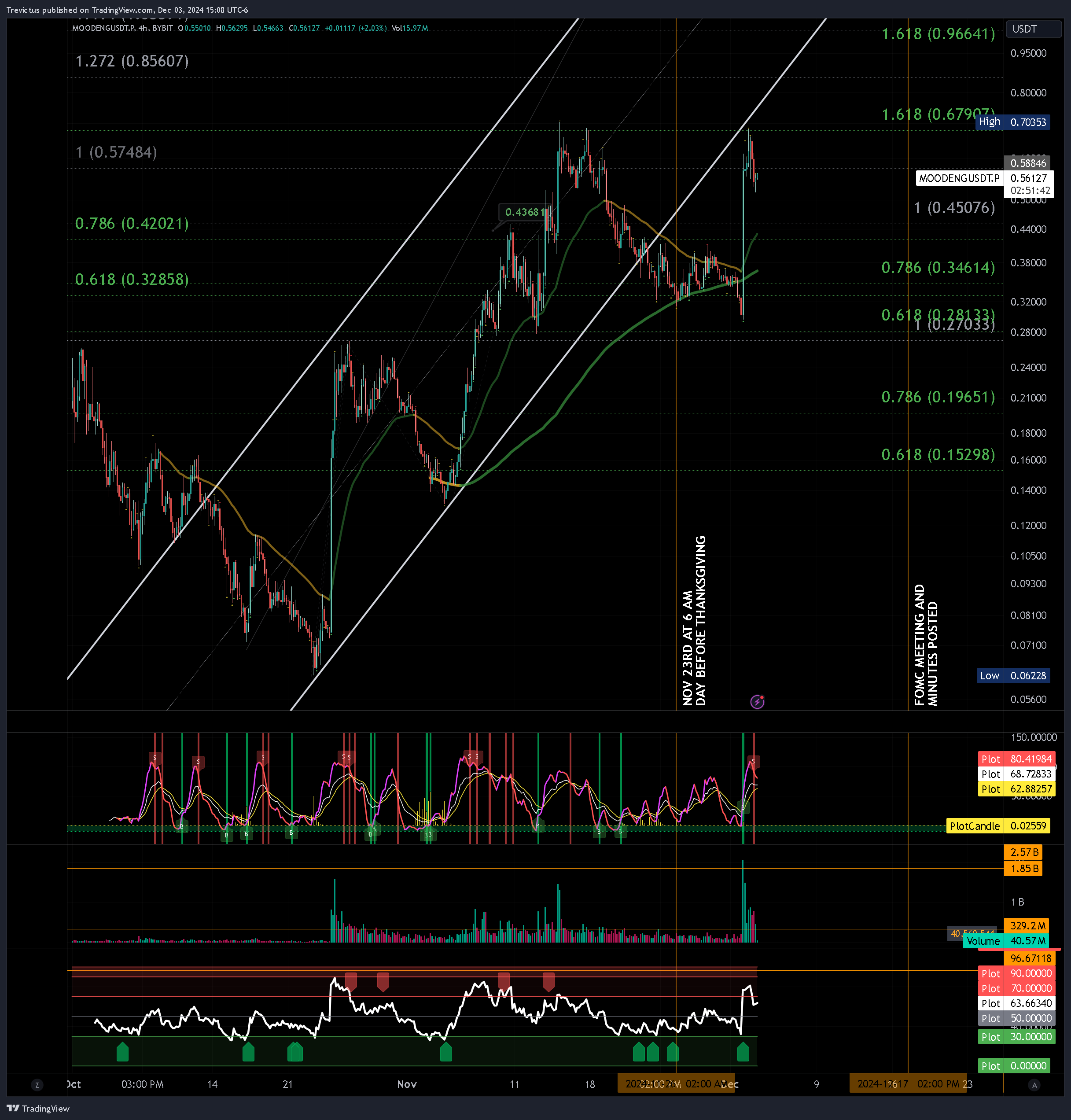Click the MOODENGUSDT.P, 4h, BYBIT chart title
This screenshot has width=1071, height=1120.
point(122,28)
